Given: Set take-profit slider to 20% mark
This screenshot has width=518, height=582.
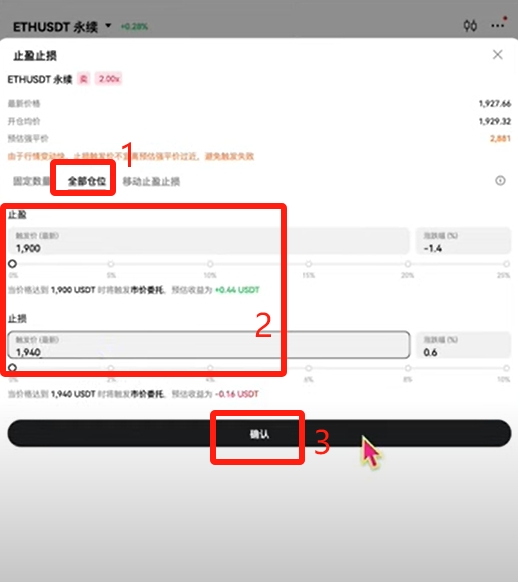Looking at the screenshot, I should (x=408, y=264).
